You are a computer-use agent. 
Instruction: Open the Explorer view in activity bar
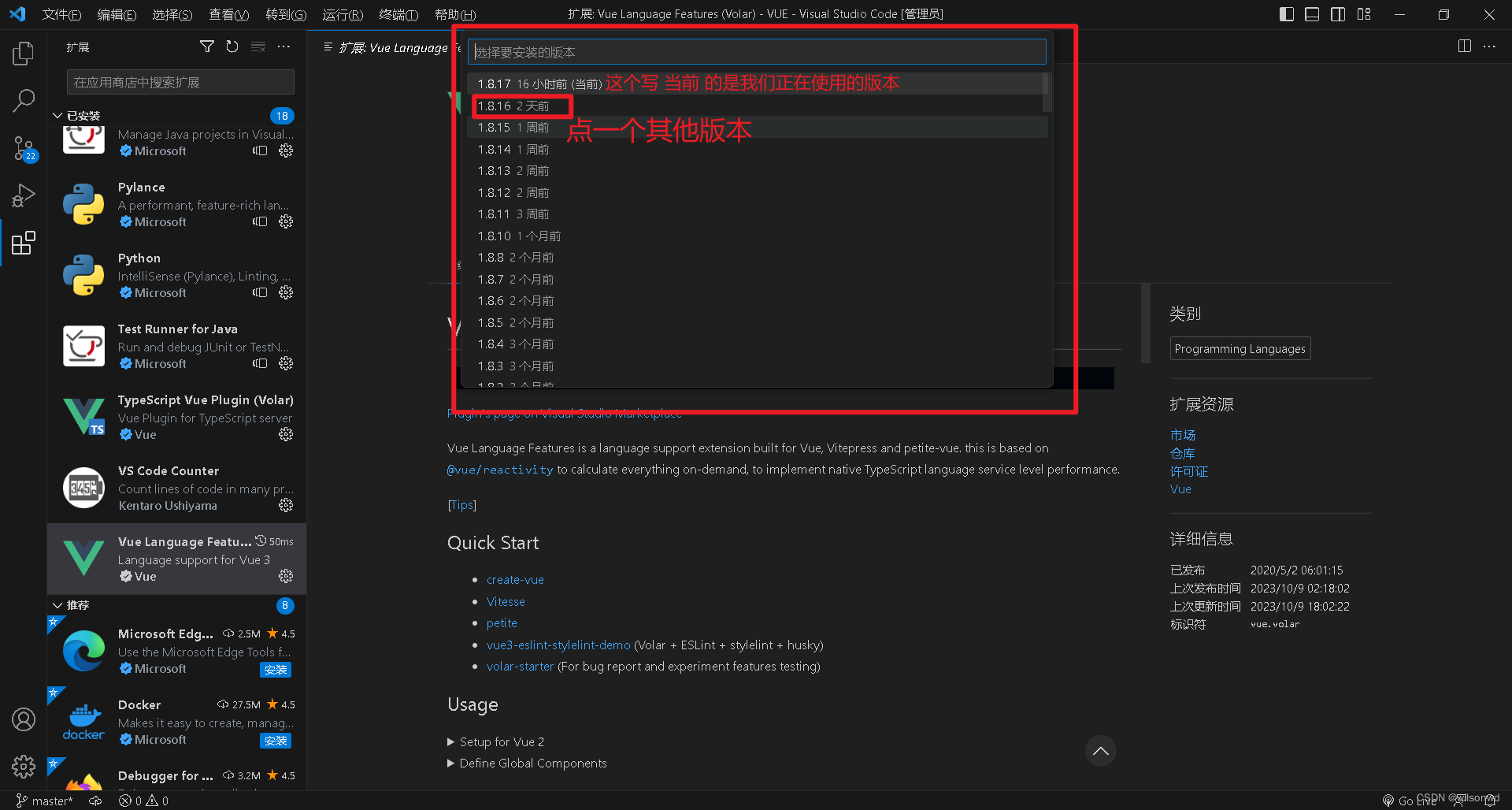click(x=24, y=54)
